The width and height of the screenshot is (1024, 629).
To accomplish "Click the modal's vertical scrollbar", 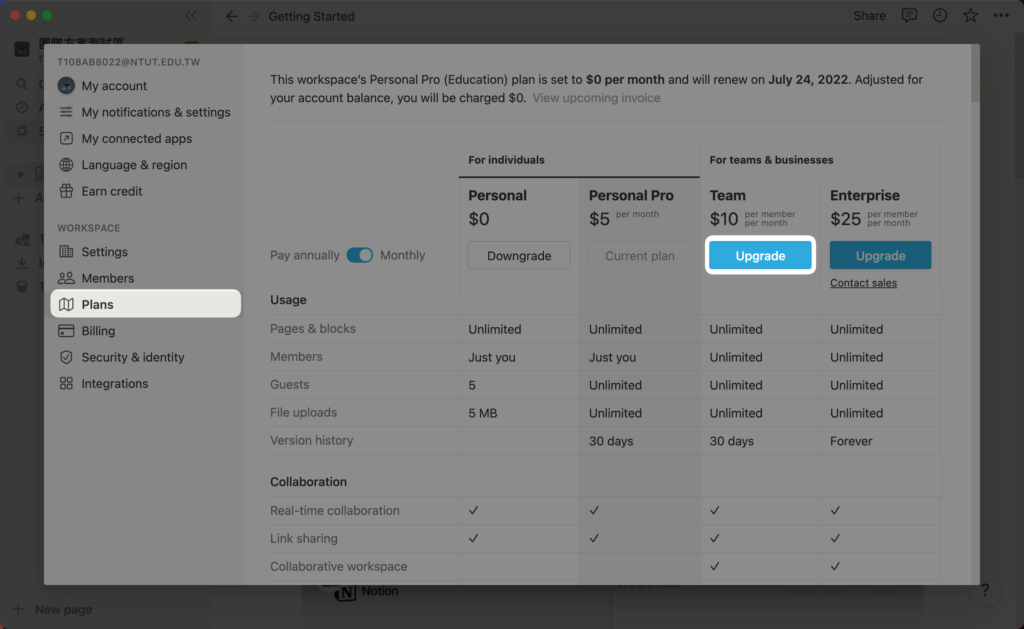I will point(974,73).
